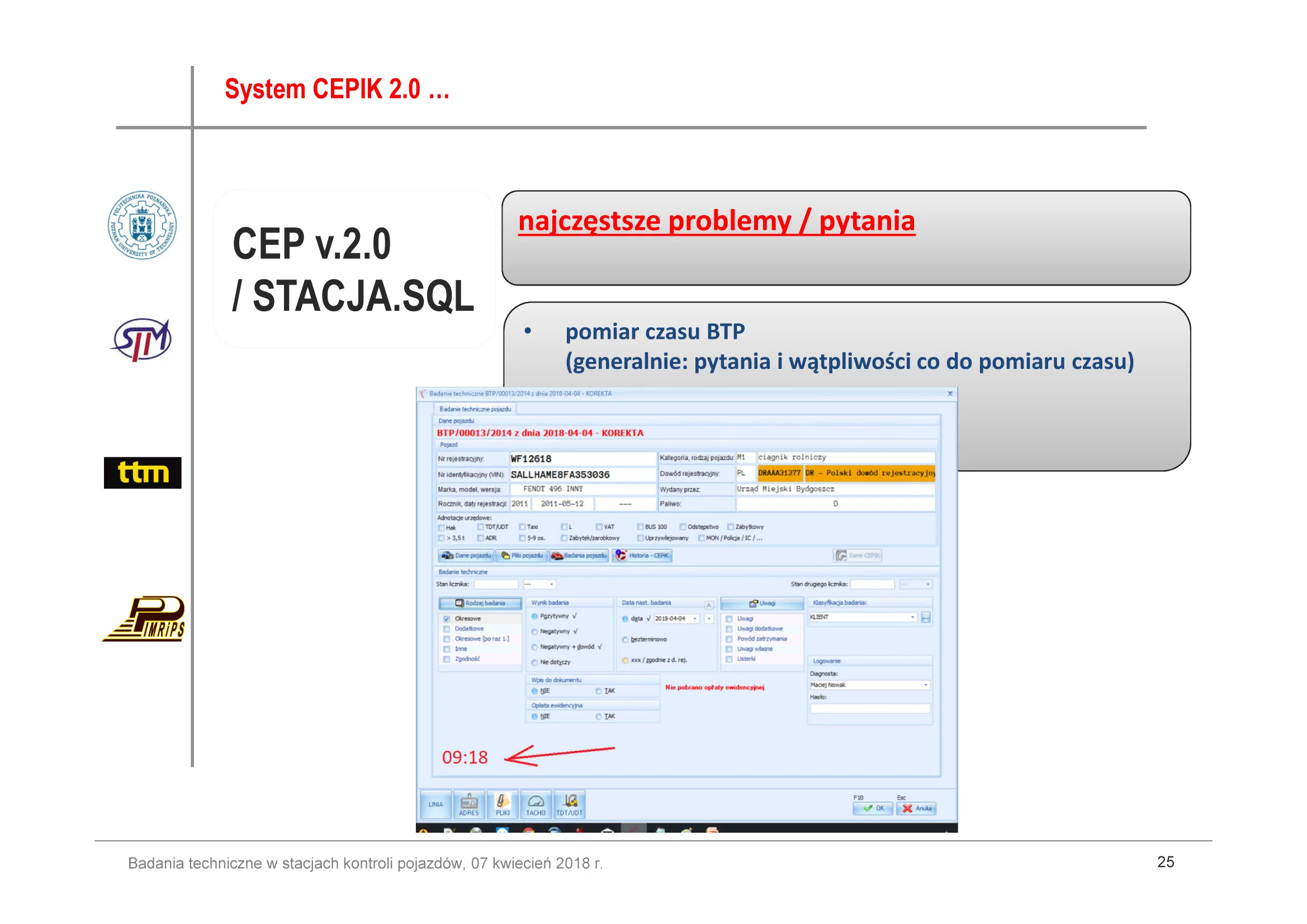Click the small A button near Data nast. badania
The image size is (1307, 924).
pyautogui.click(x=709, y=605)
